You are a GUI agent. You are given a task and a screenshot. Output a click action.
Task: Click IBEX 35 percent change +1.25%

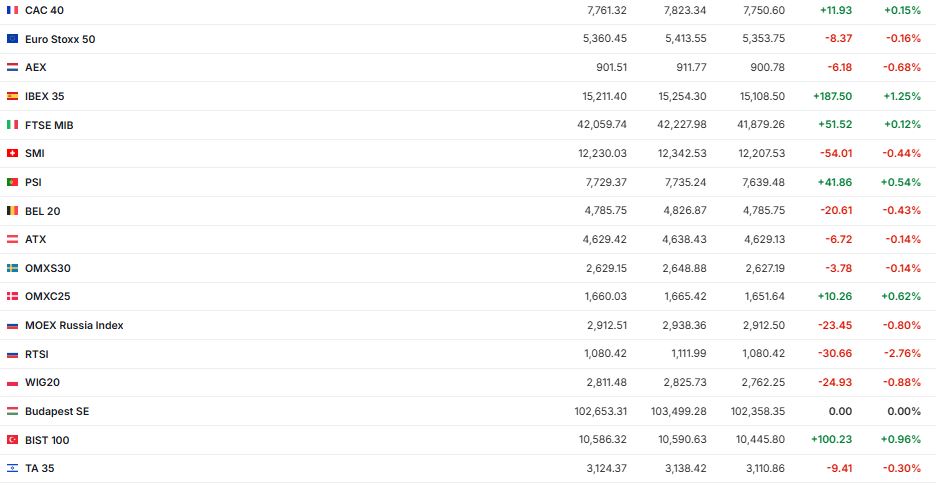(903, 96)
